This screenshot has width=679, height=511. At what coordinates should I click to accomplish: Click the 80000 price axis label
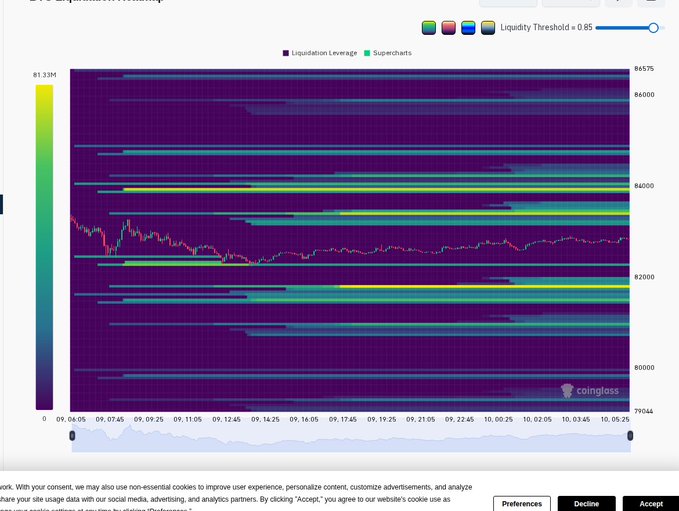(644, 368)
